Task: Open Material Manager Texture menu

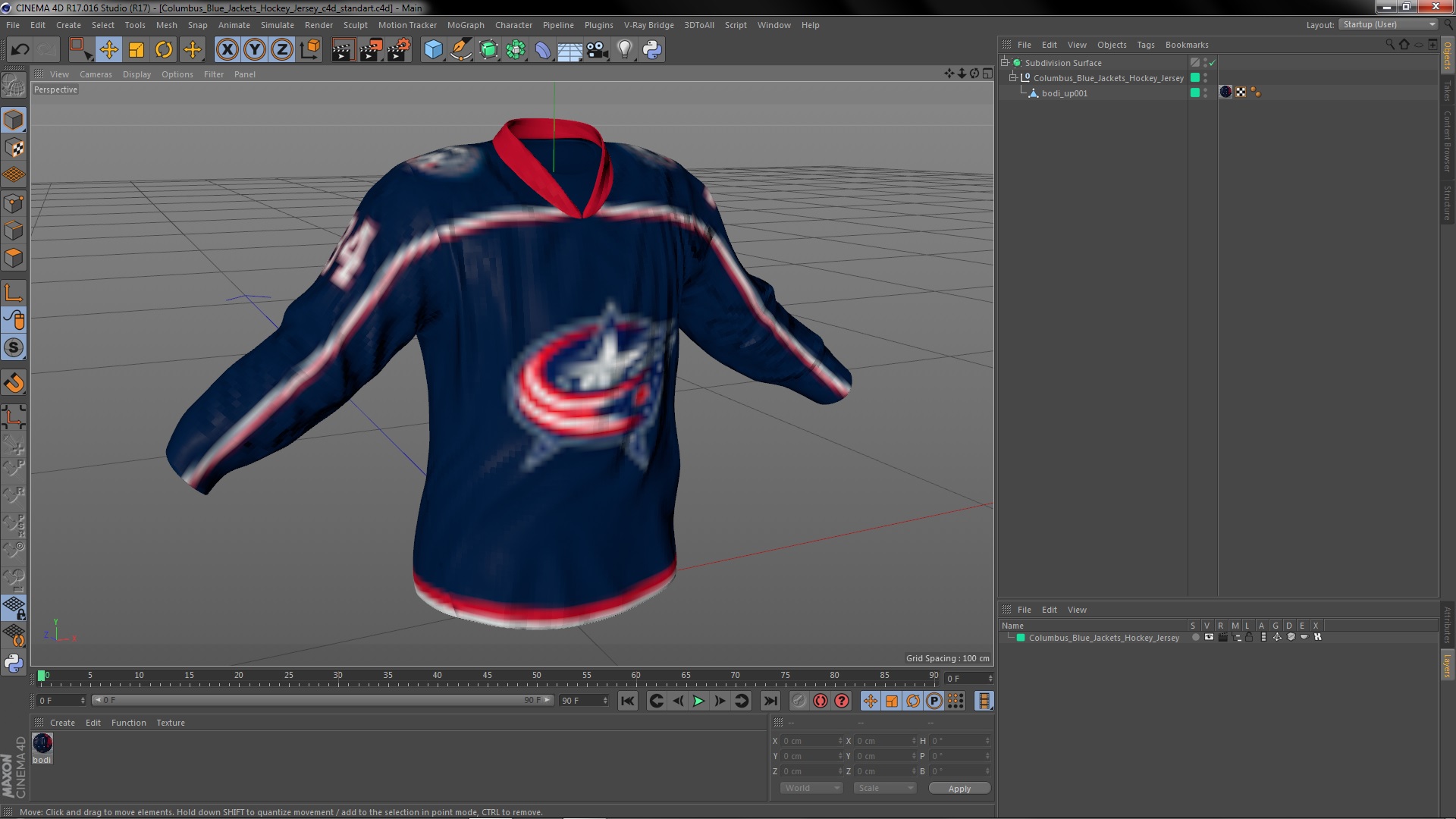Action: pos(171,723)
